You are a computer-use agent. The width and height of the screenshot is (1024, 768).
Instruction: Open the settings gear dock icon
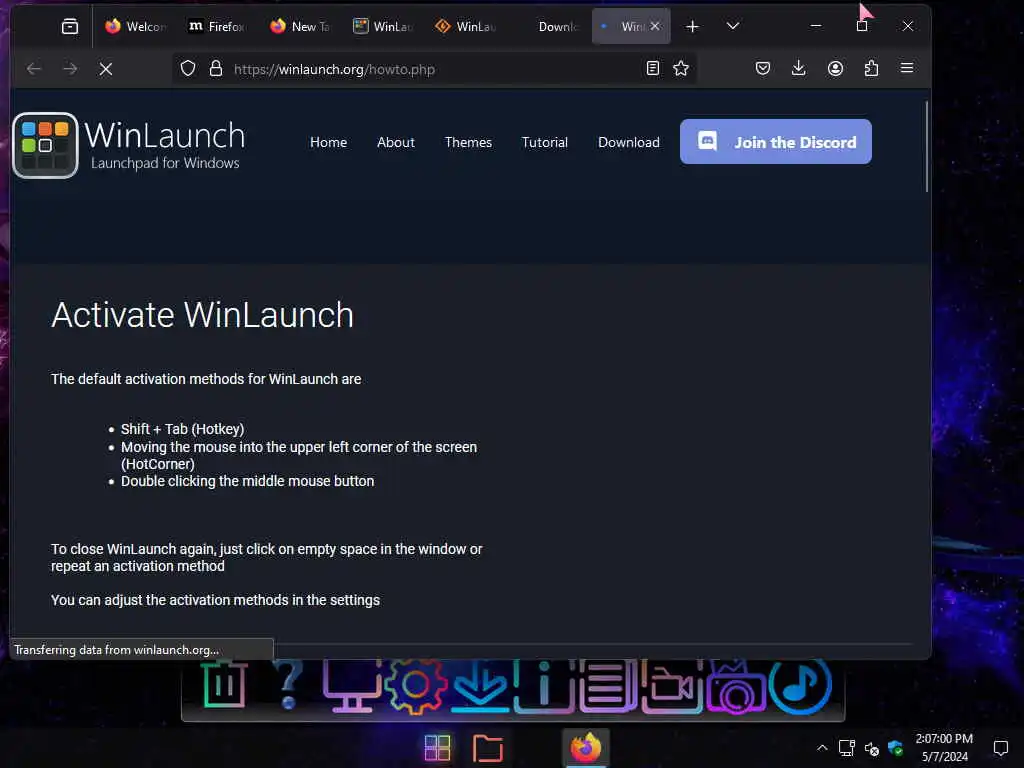415,686
